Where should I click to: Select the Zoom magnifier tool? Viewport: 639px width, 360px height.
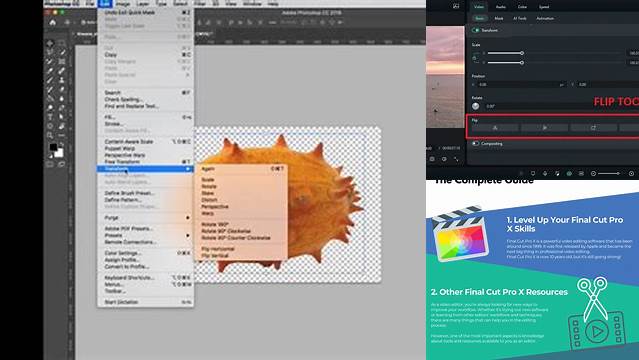click(x=50, y=135)
